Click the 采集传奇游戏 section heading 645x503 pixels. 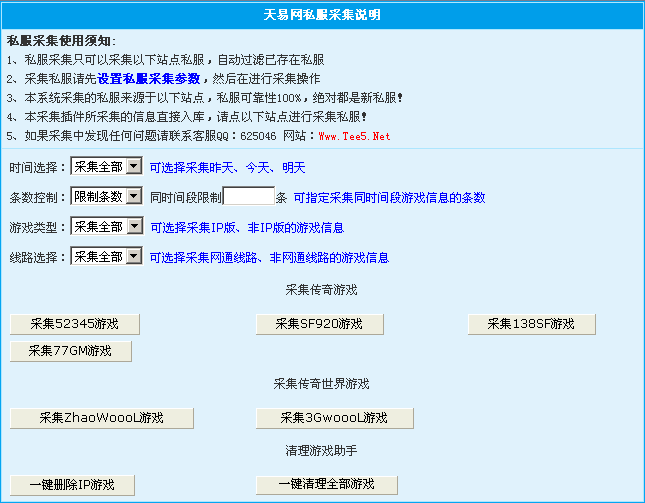[322, 290]
